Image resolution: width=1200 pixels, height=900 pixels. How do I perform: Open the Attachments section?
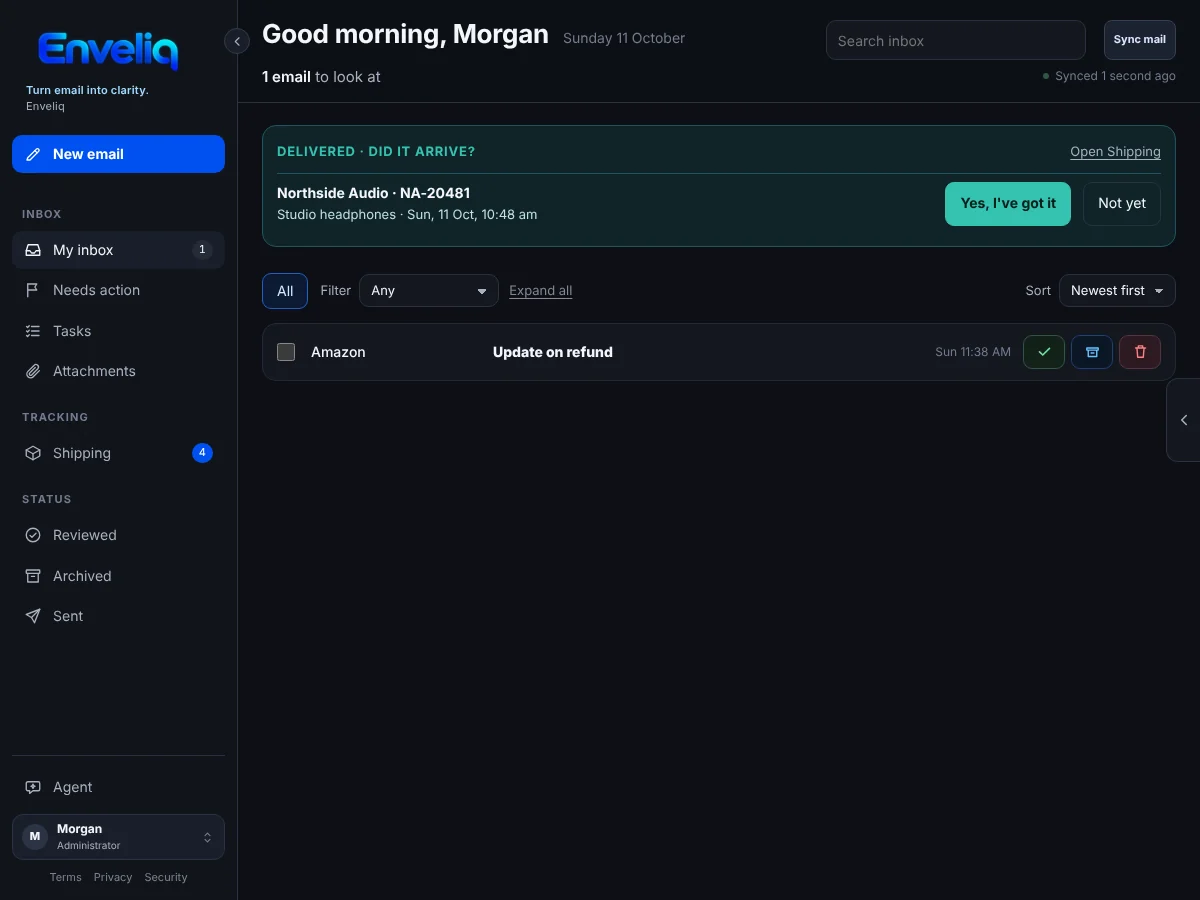point(118,371)
